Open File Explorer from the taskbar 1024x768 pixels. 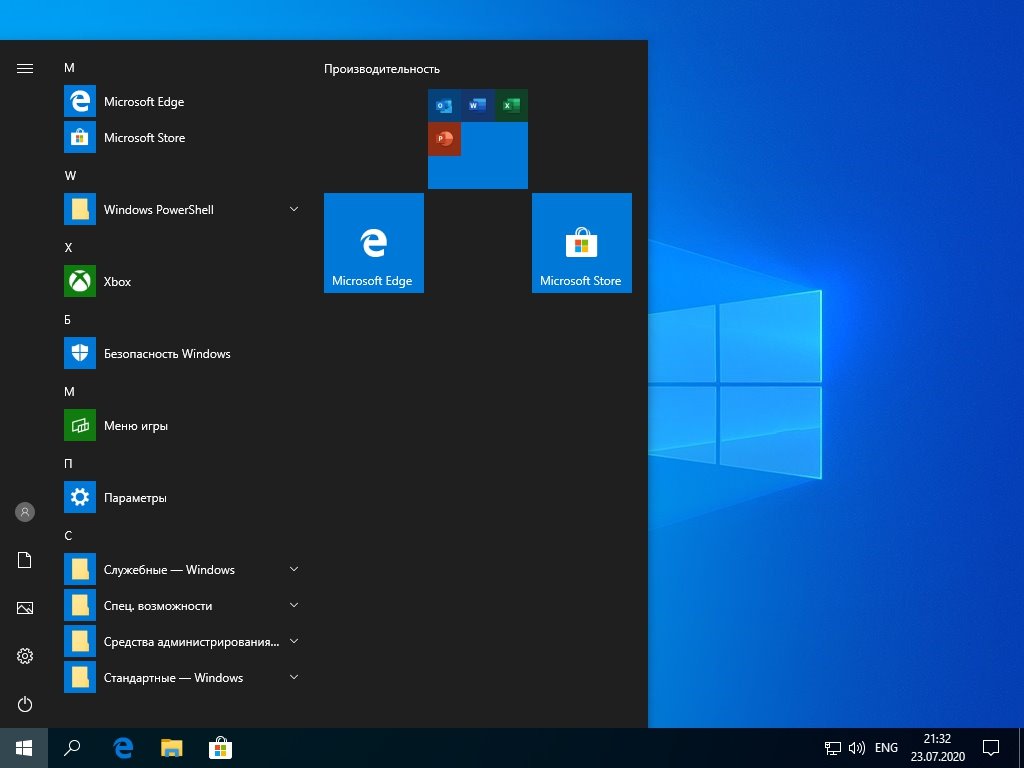point(172,748)
